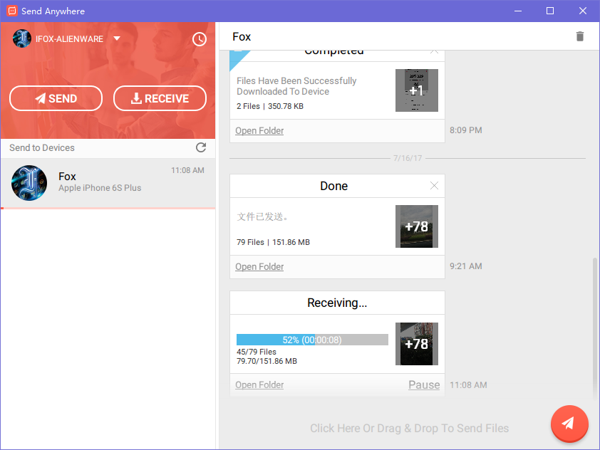Open Folder for the Done 79 files transfer

point(259,267)
